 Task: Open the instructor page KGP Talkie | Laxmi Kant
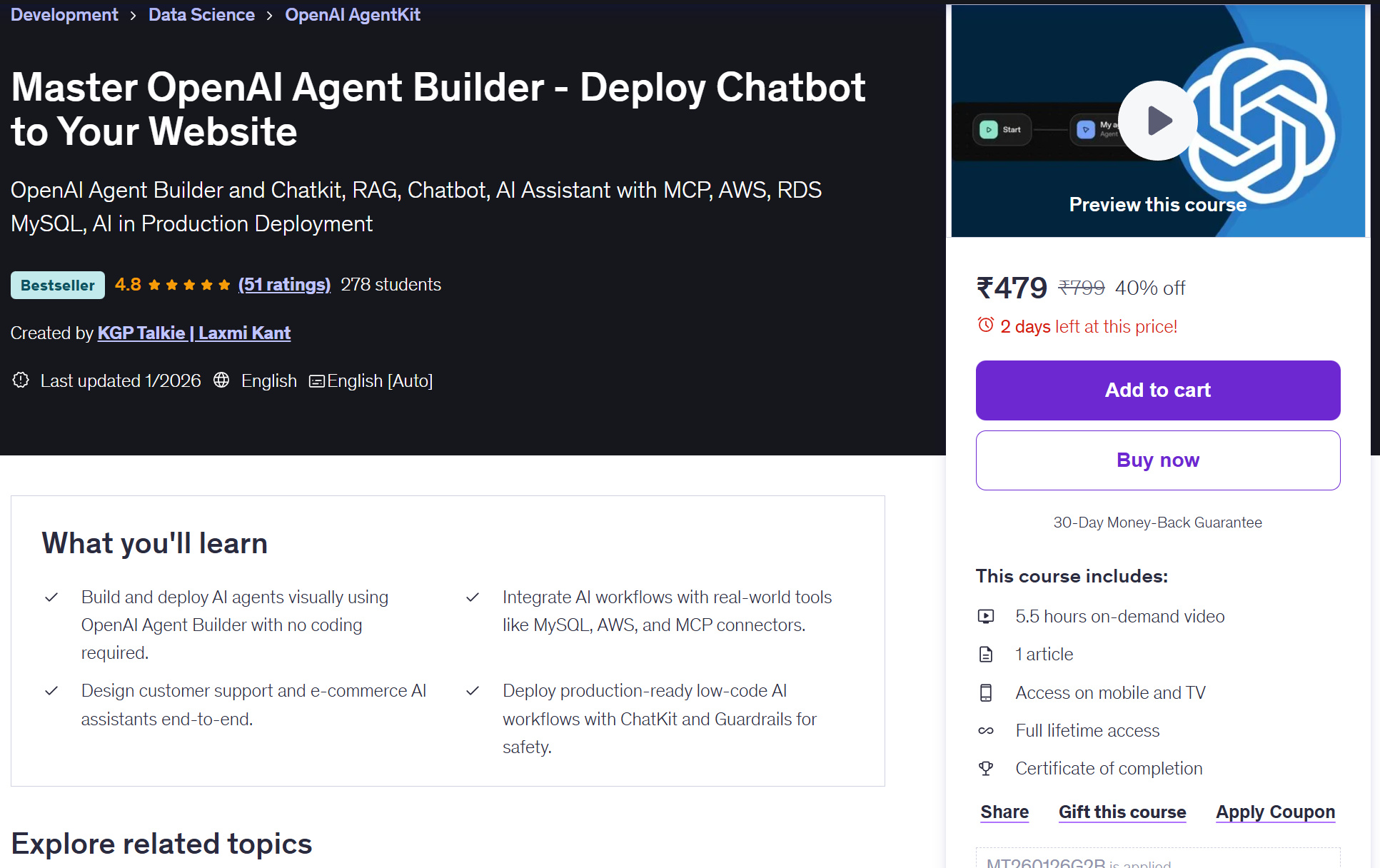click(x=193, y=333)
